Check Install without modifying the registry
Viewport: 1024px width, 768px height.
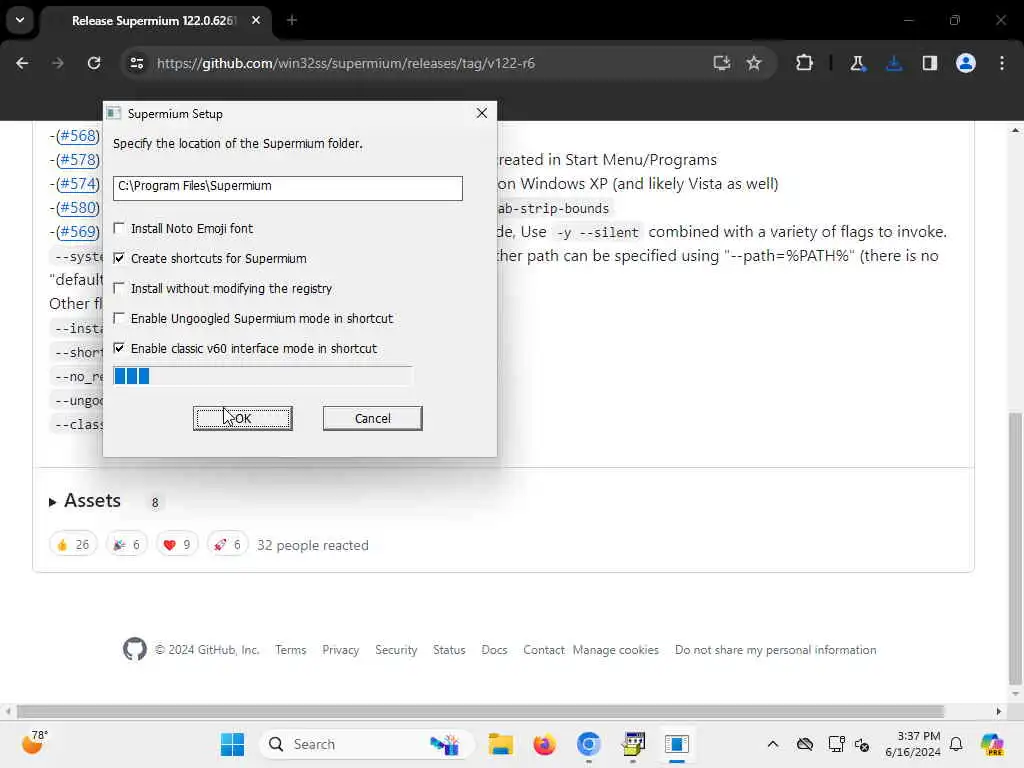coord(119,288)
